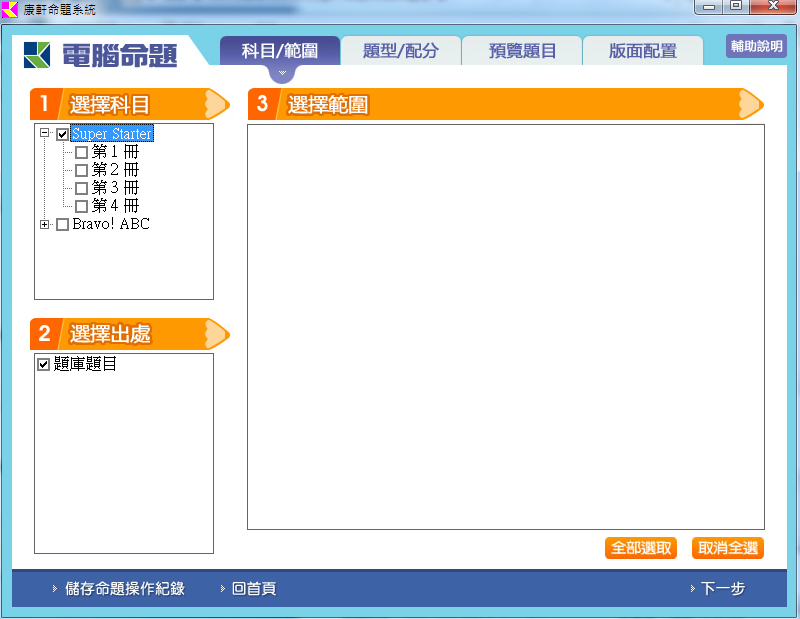800x619 pixels.
Task: Select the 第 4 冊 tree label
Action: pyautogui.click(x=115, y=206)
